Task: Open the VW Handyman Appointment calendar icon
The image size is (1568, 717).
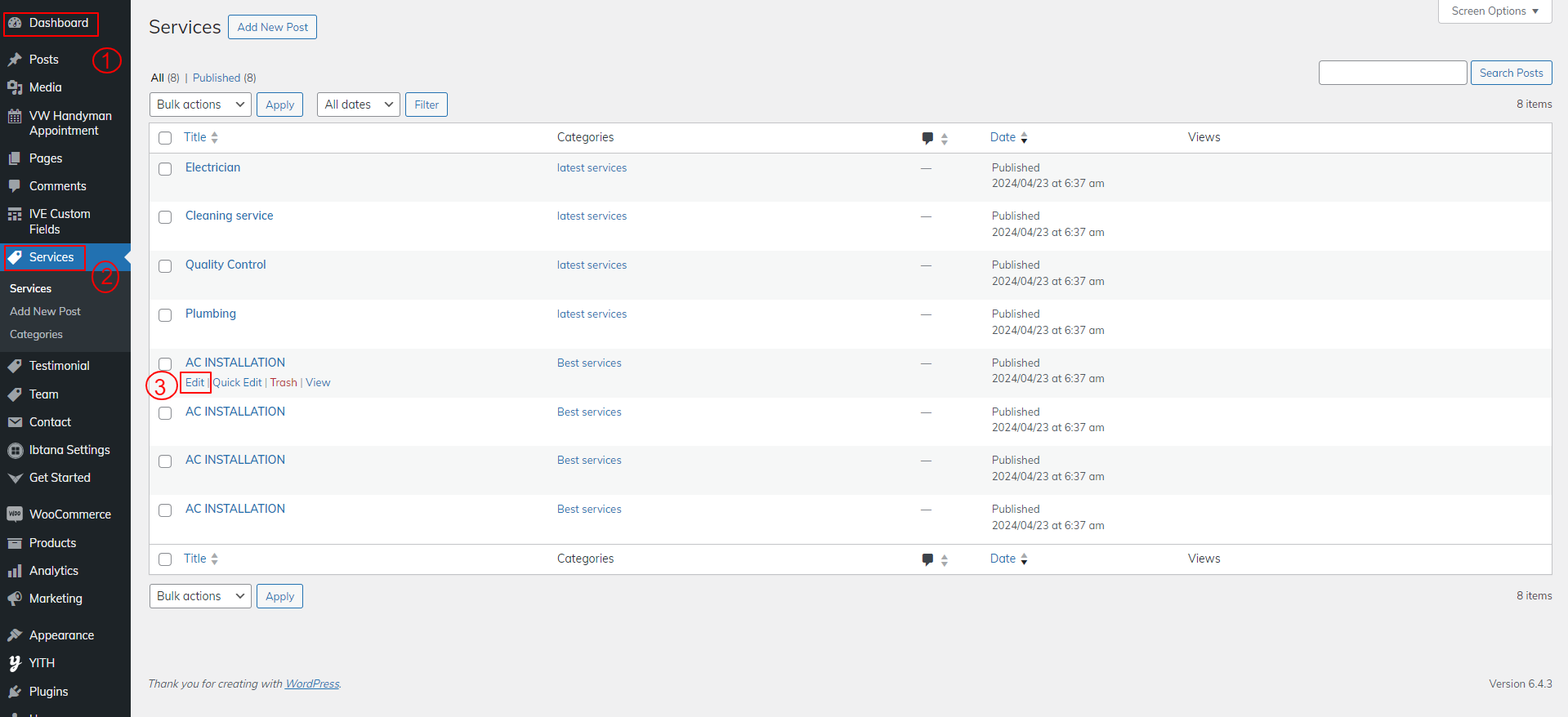Action: (15, 116)
